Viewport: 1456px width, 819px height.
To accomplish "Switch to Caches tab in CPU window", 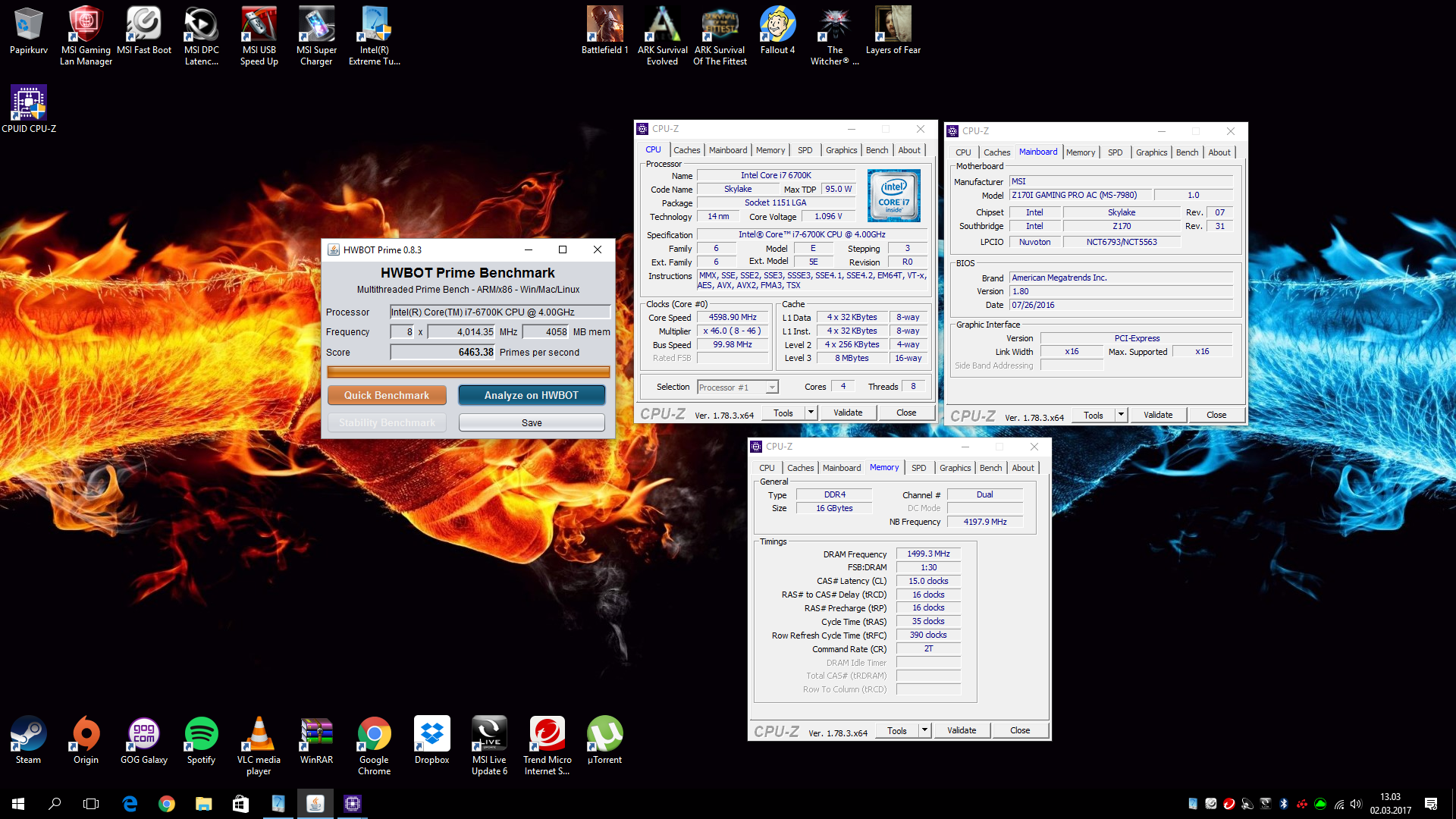I will [x=686, y=150].
